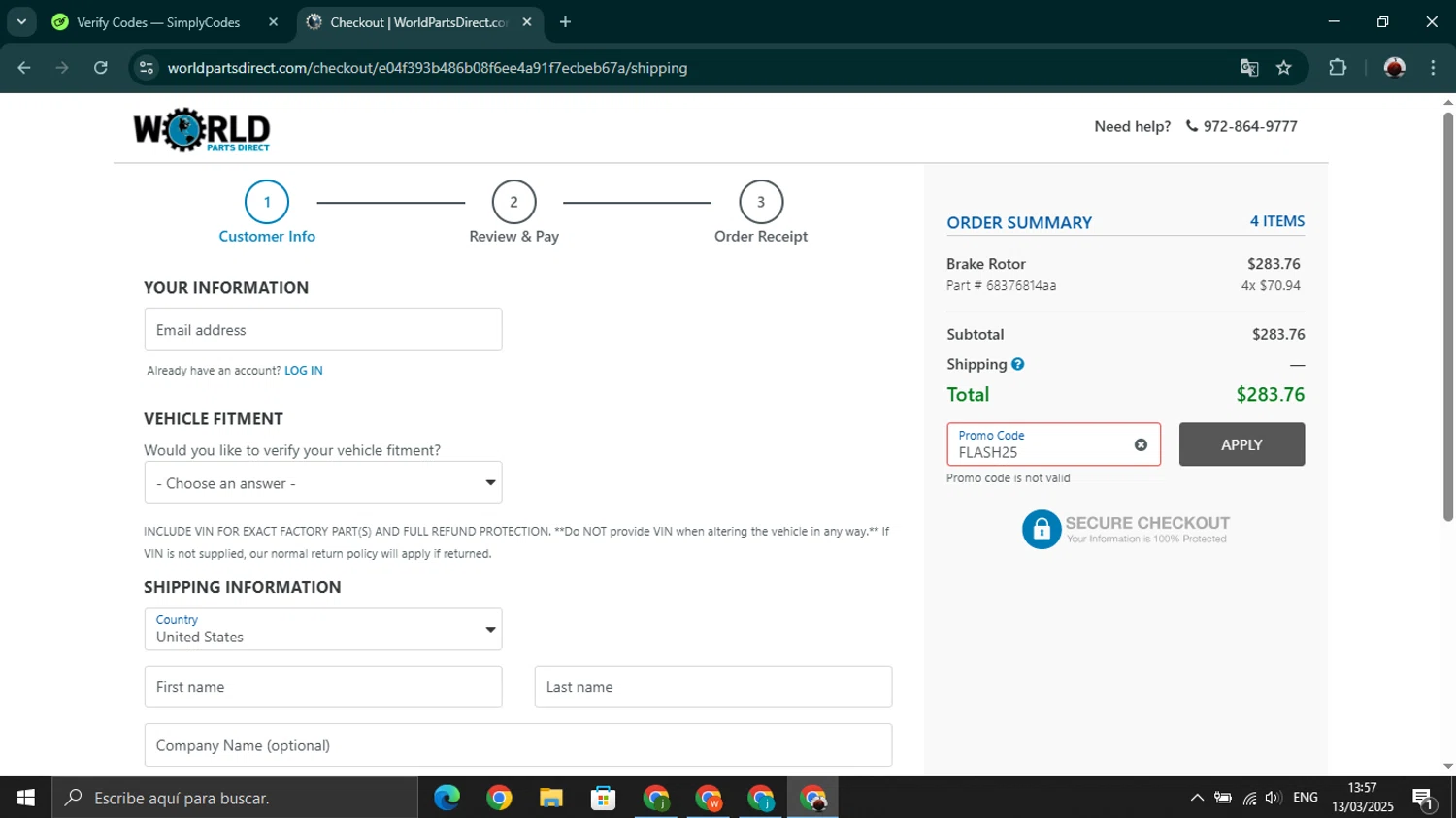The image size is (1456, 818).
Task: Click the First name field
Action: point(323,687)
